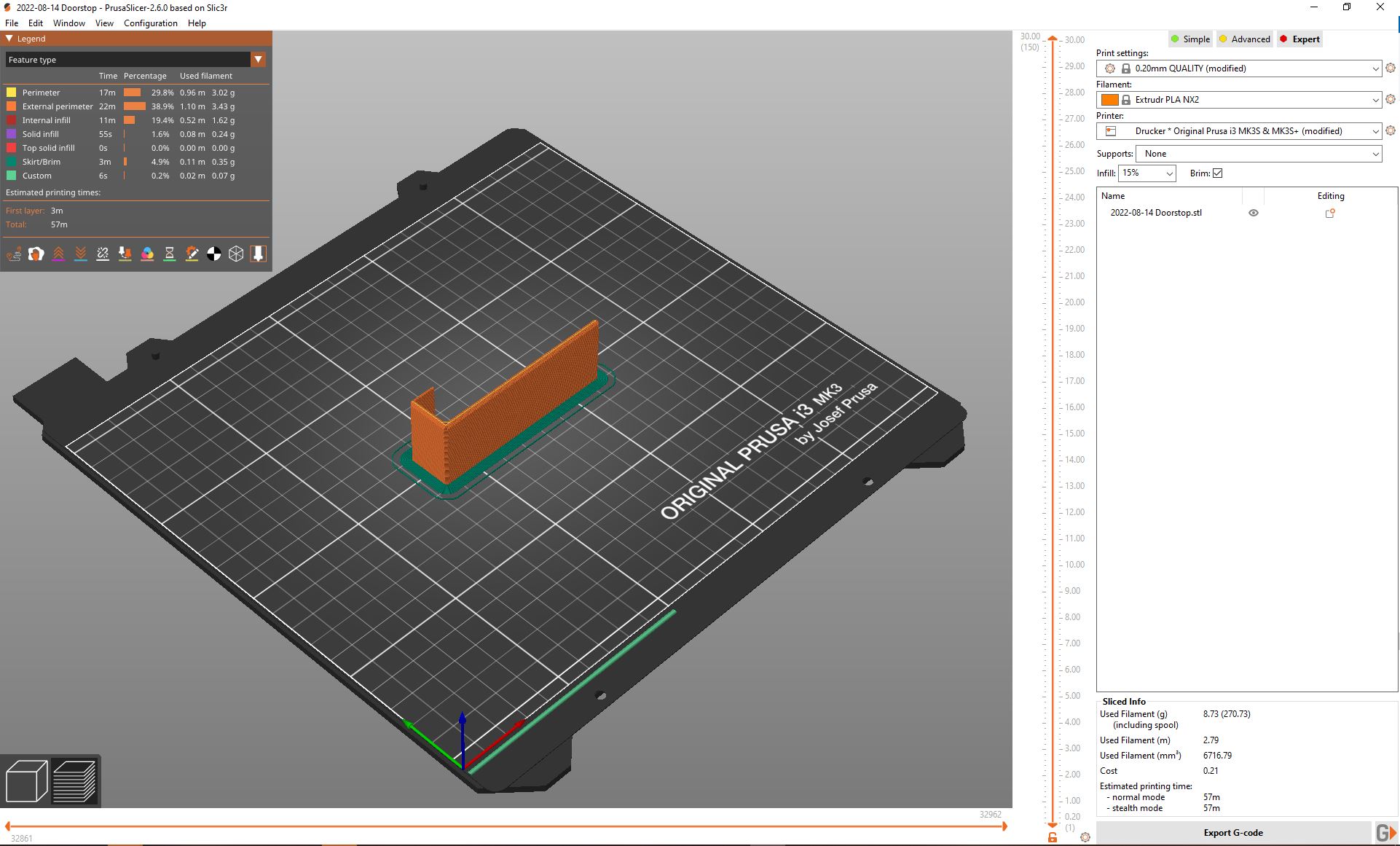Screen dimensions: 1400x846
Task: Click the Export G-code button
Action: [1234, 832]
